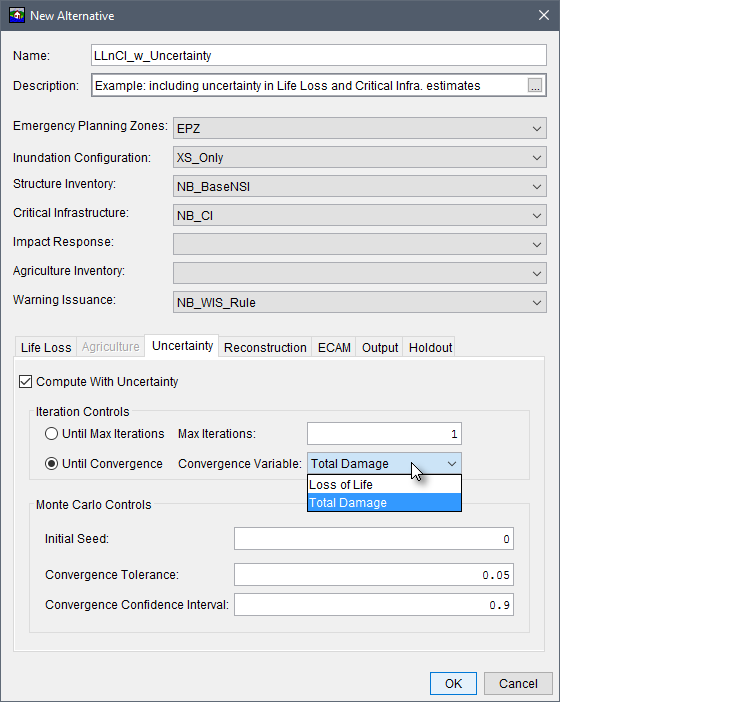This screenshot has width=735, height=702.
Task: Click the application icon in title bar
Action: (17, 15)
